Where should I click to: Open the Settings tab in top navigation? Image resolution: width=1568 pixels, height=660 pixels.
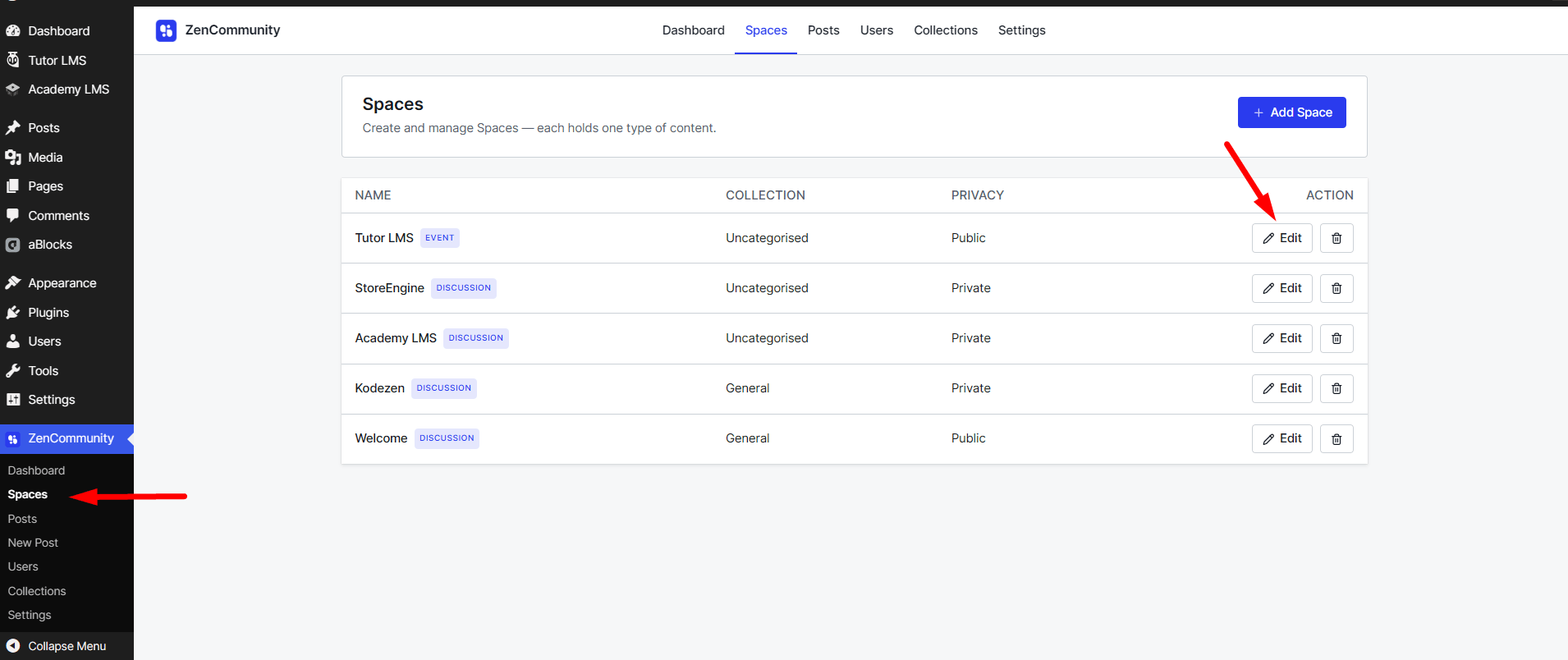[1022, 30]
